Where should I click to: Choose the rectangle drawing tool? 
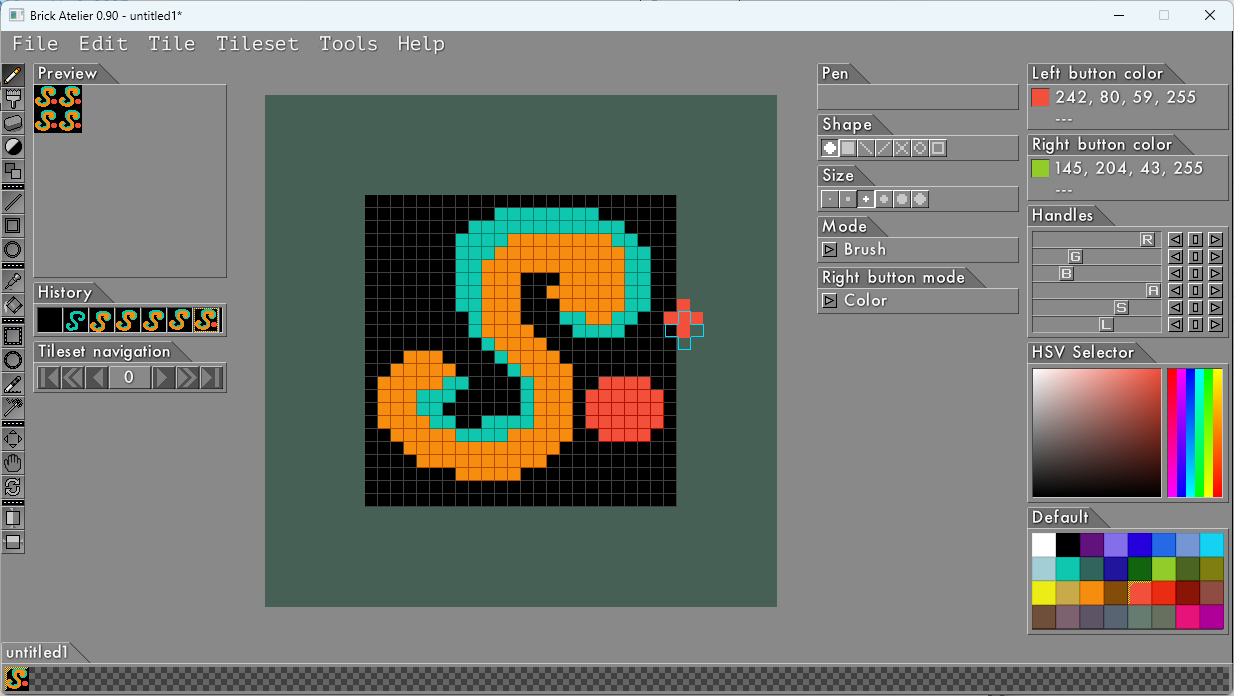tap(13, 226)
